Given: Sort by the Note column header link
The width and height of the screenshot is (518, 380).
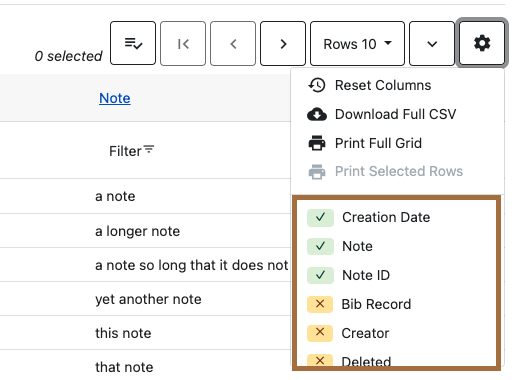Looking at the screenshot, I should (115, 98).
